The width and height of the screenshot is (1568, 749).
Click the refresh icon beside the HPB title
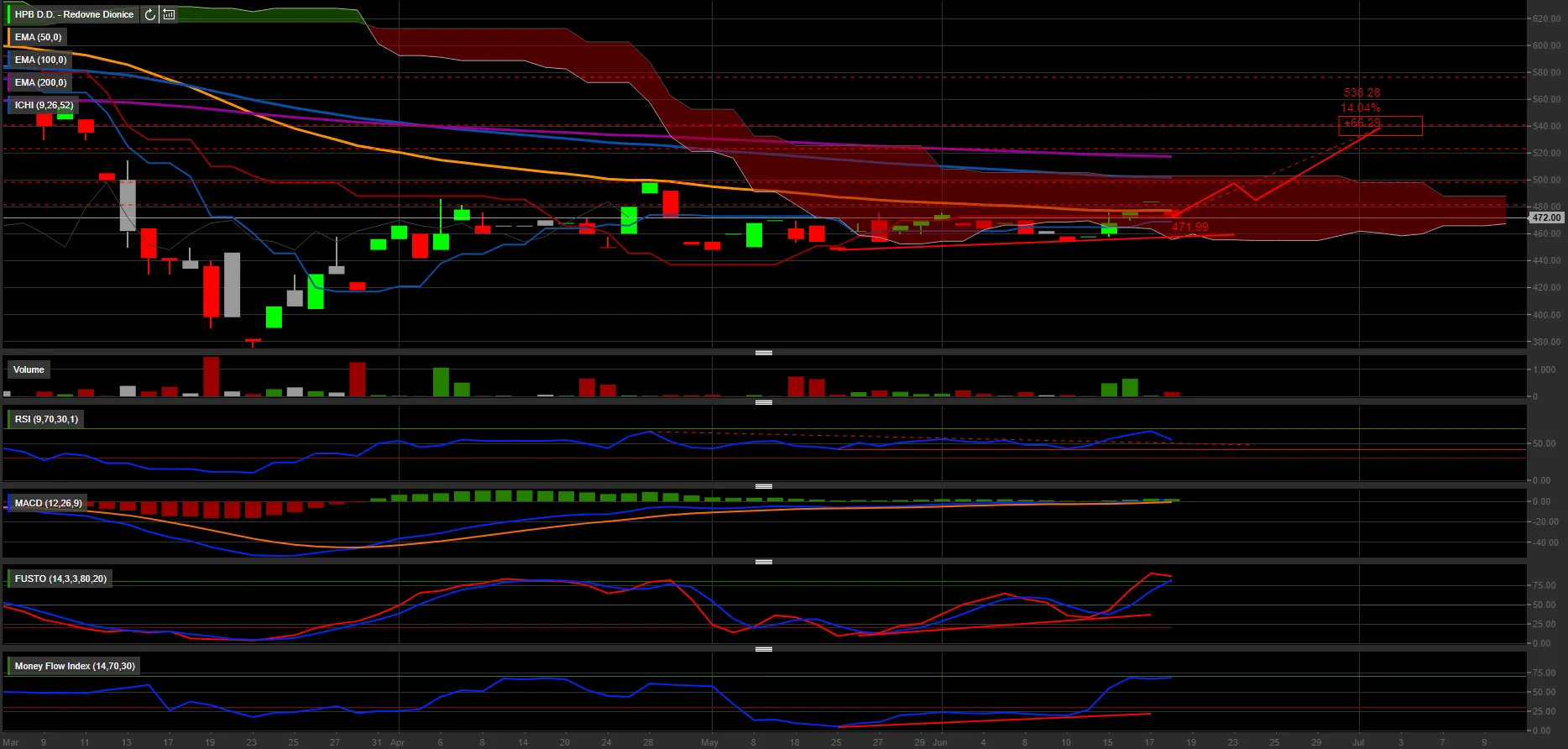click(149, 14)
